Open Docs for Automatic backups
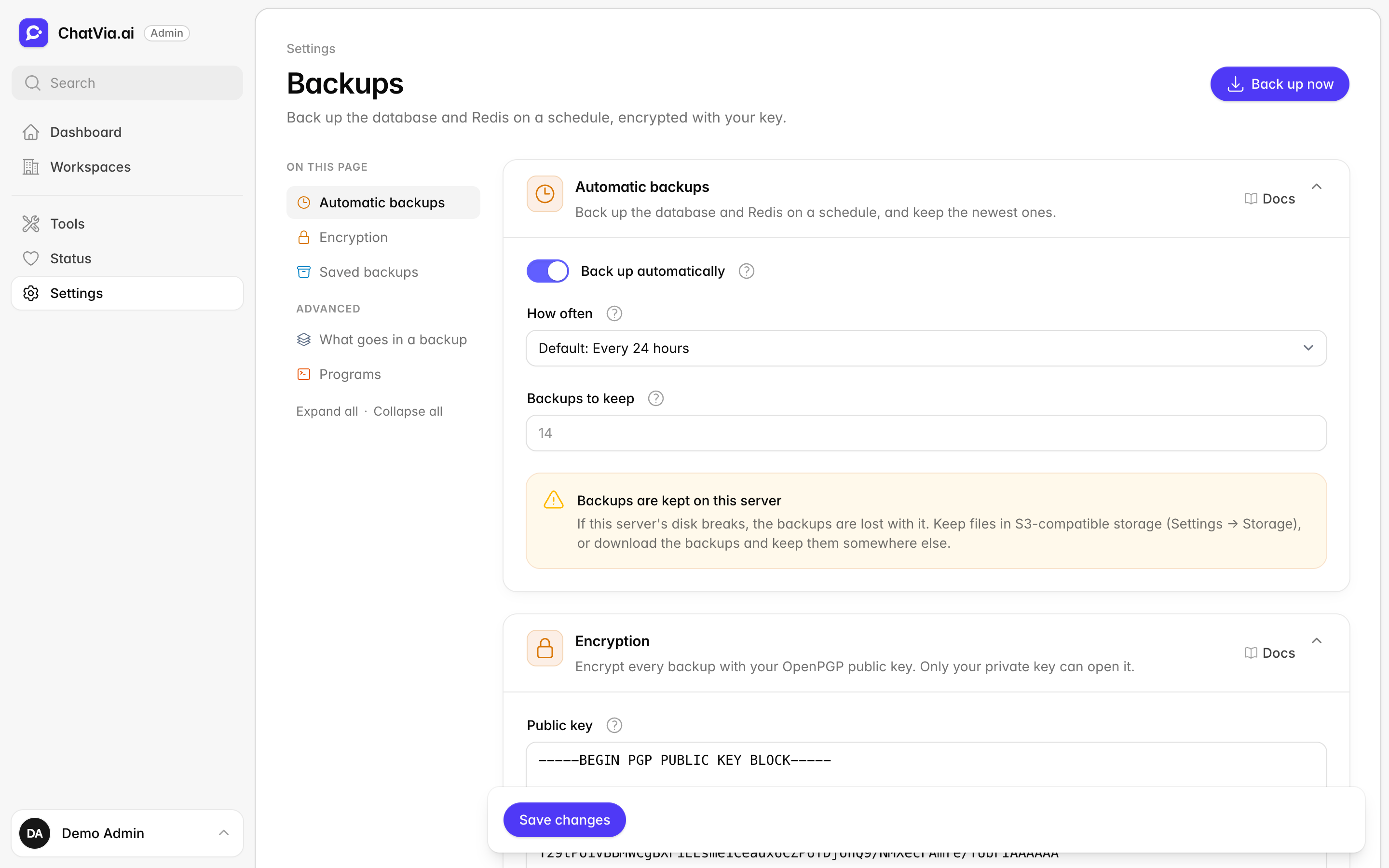Viewport: 1389px width, 868px height. (x=1269, y=199)
